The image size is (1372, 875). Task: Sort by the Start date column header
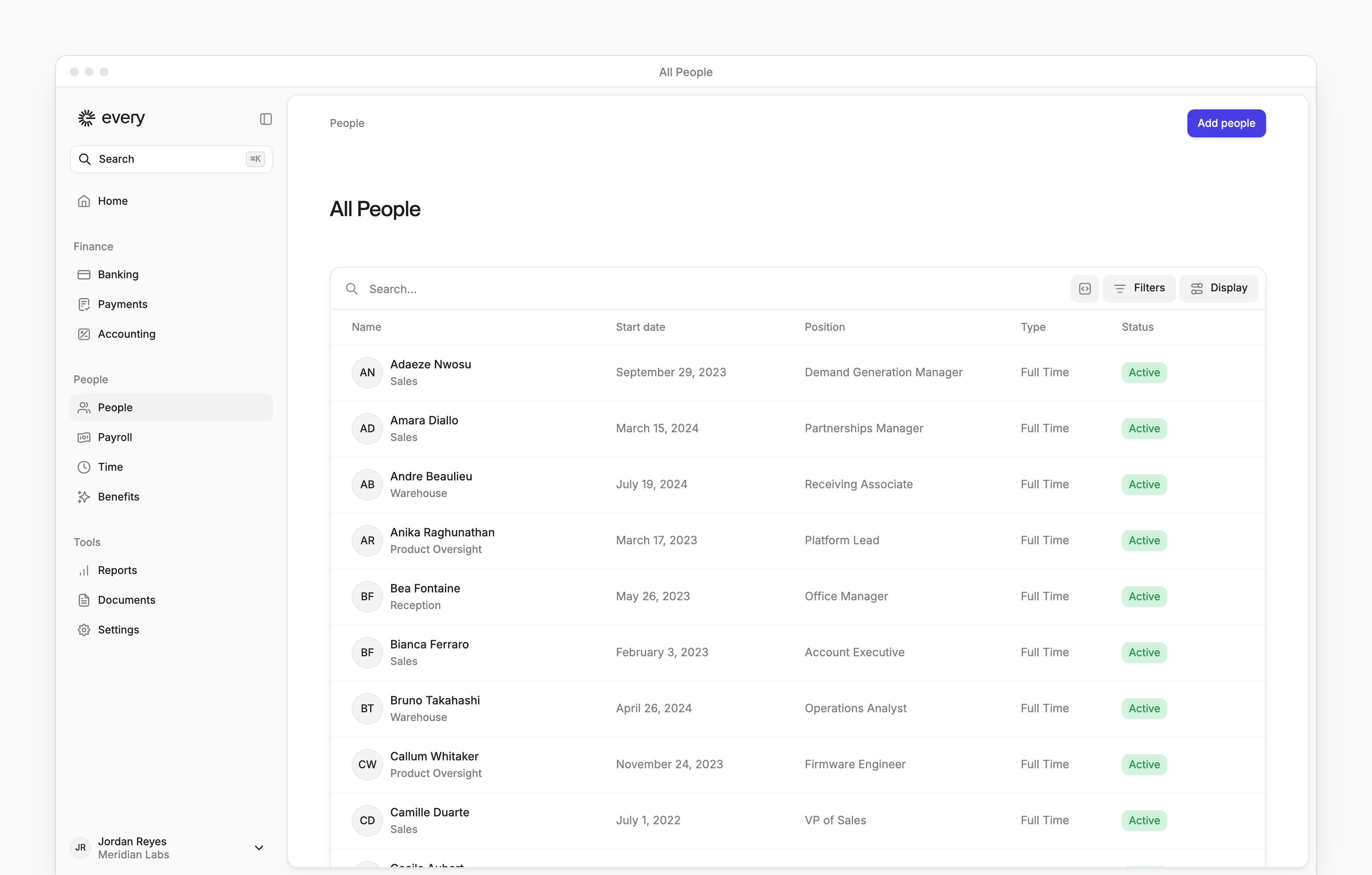click(x=640, y=327)
